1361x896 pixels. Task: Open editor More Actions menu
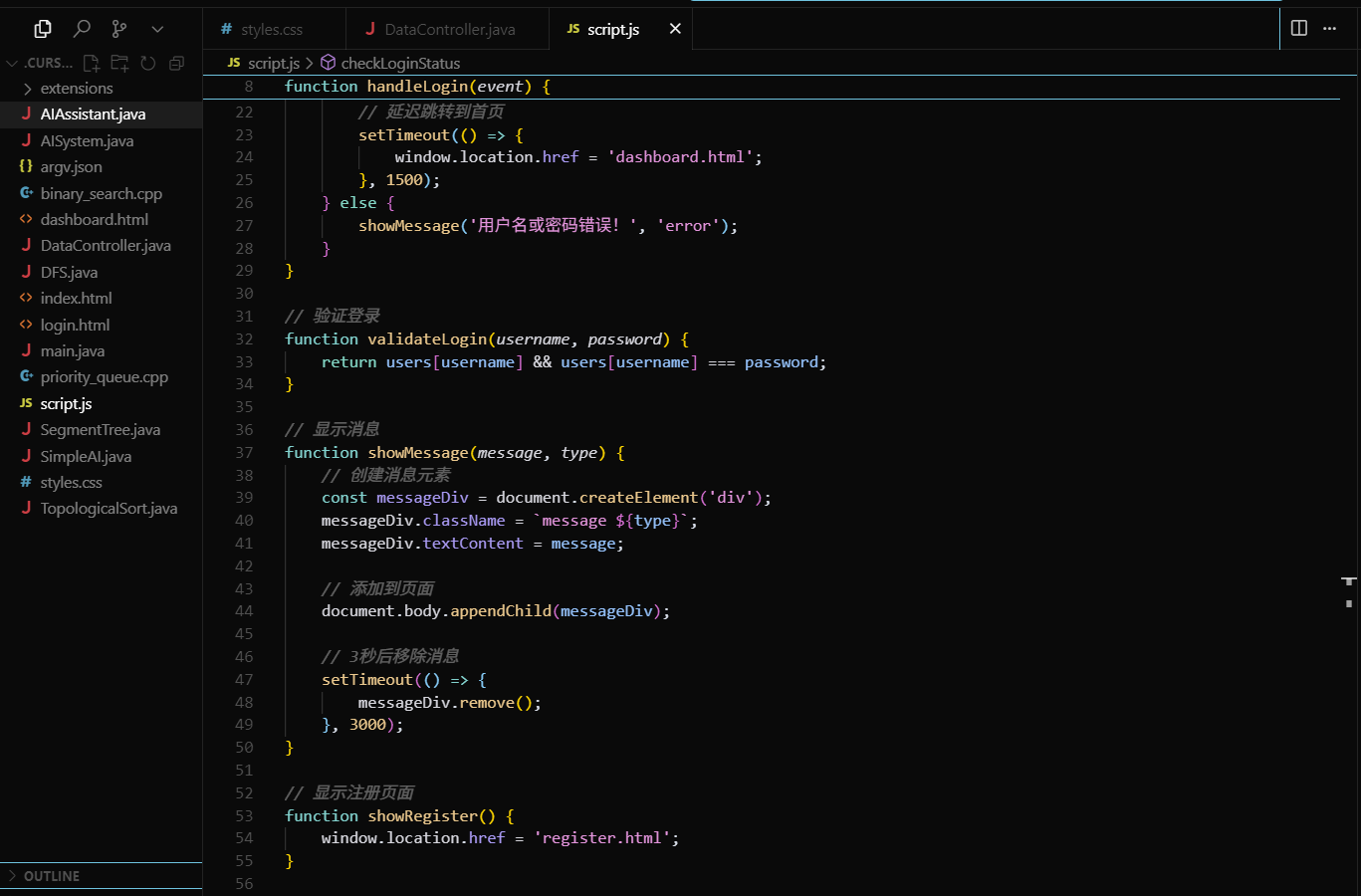[1329, 28]
